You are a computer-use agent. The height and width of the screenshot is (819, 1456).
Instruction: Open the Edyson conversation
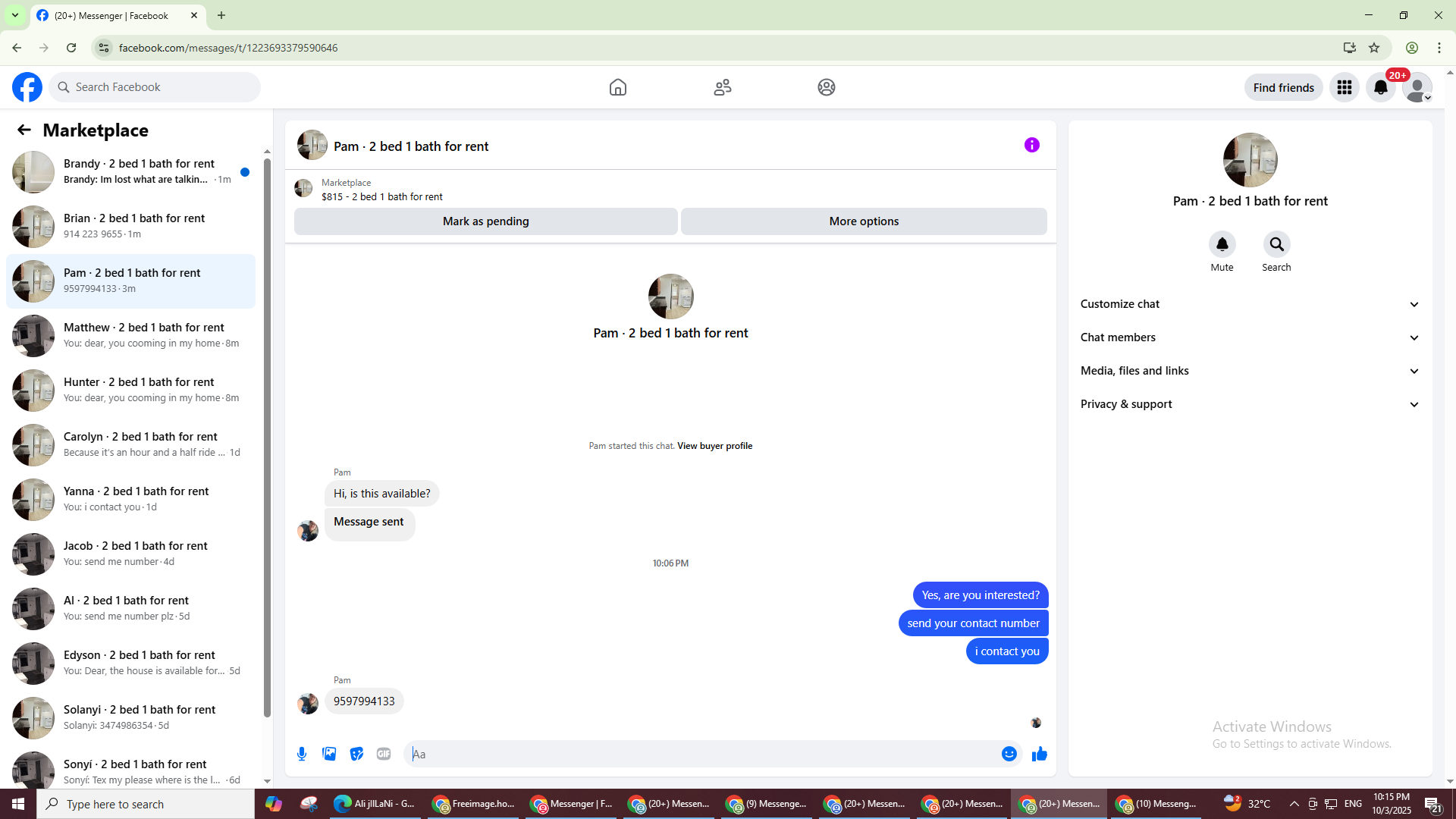pyautogui.click(x=130, y=663)
